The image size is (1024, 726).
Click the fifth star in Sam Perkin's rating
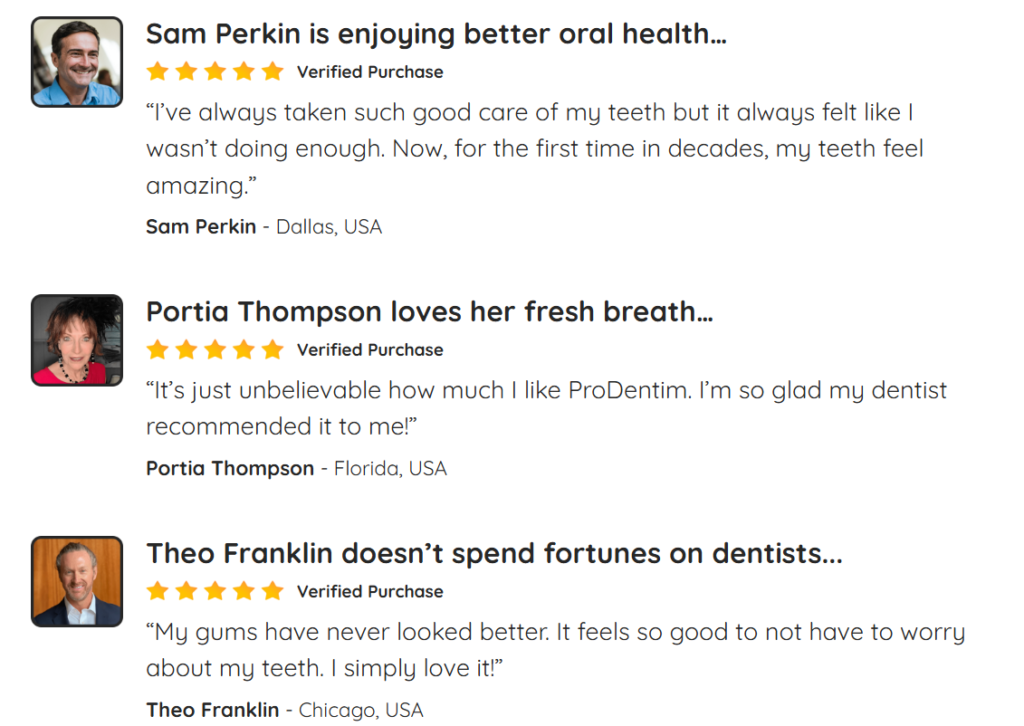pyautogui.click(x=273, y=71)
